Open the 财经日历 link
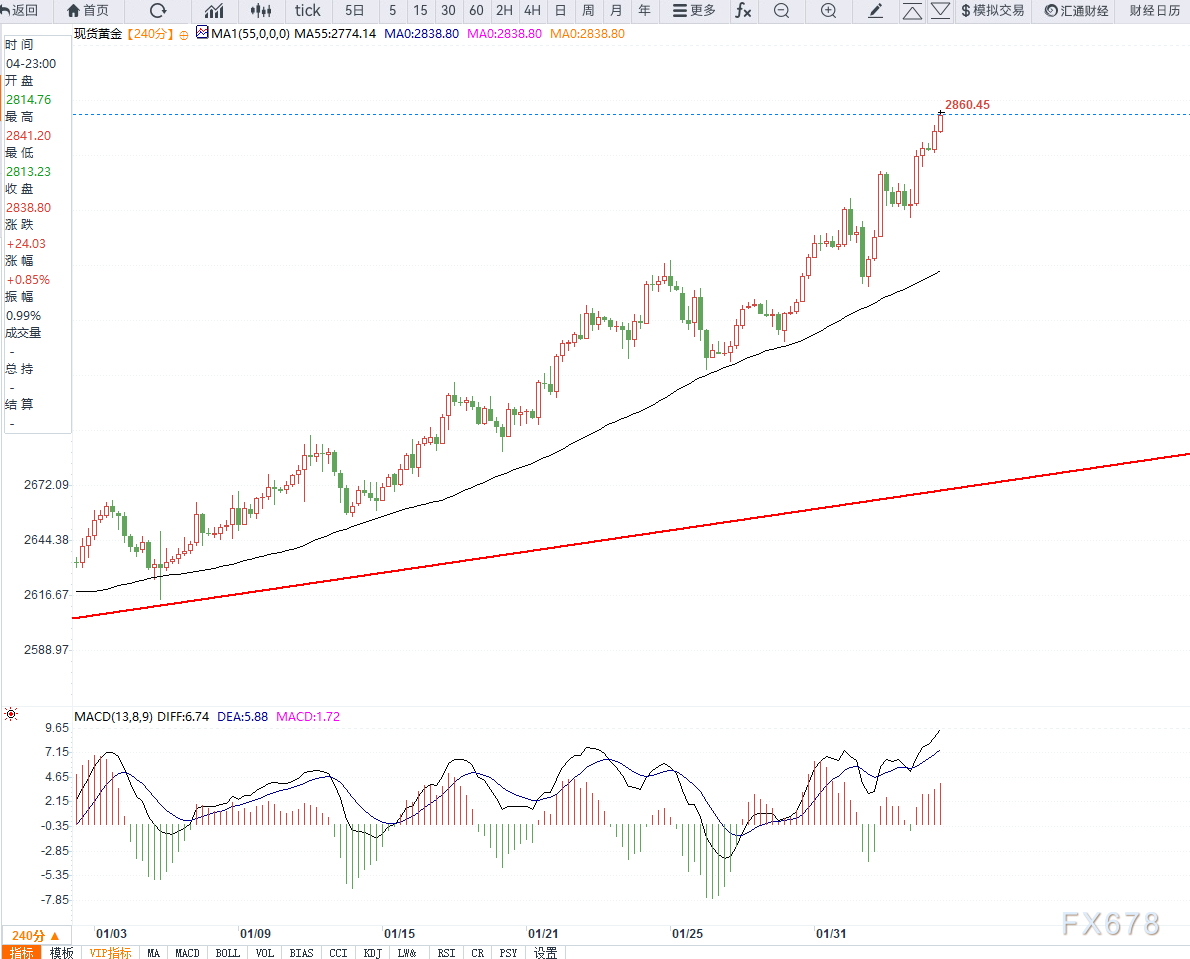Screen dimensions: 1190x959 tap(1155, 10)
